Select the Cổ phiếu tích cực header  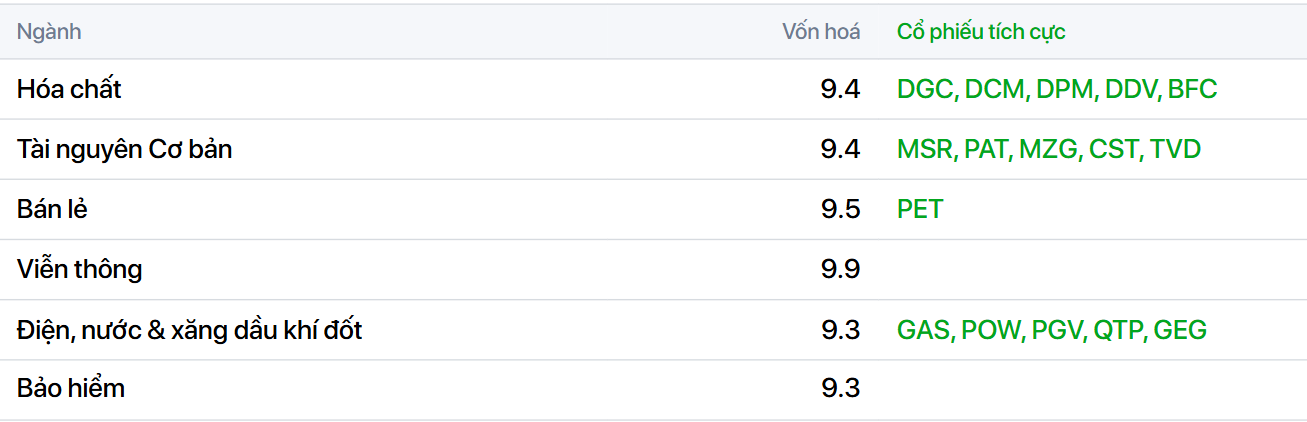(x=980, y=32)
